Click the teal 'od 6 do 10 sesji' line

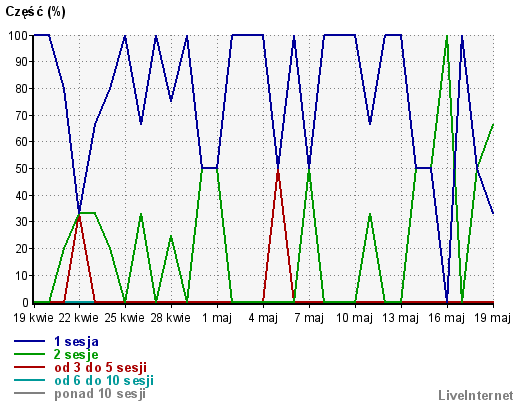[x=29, y=380]
